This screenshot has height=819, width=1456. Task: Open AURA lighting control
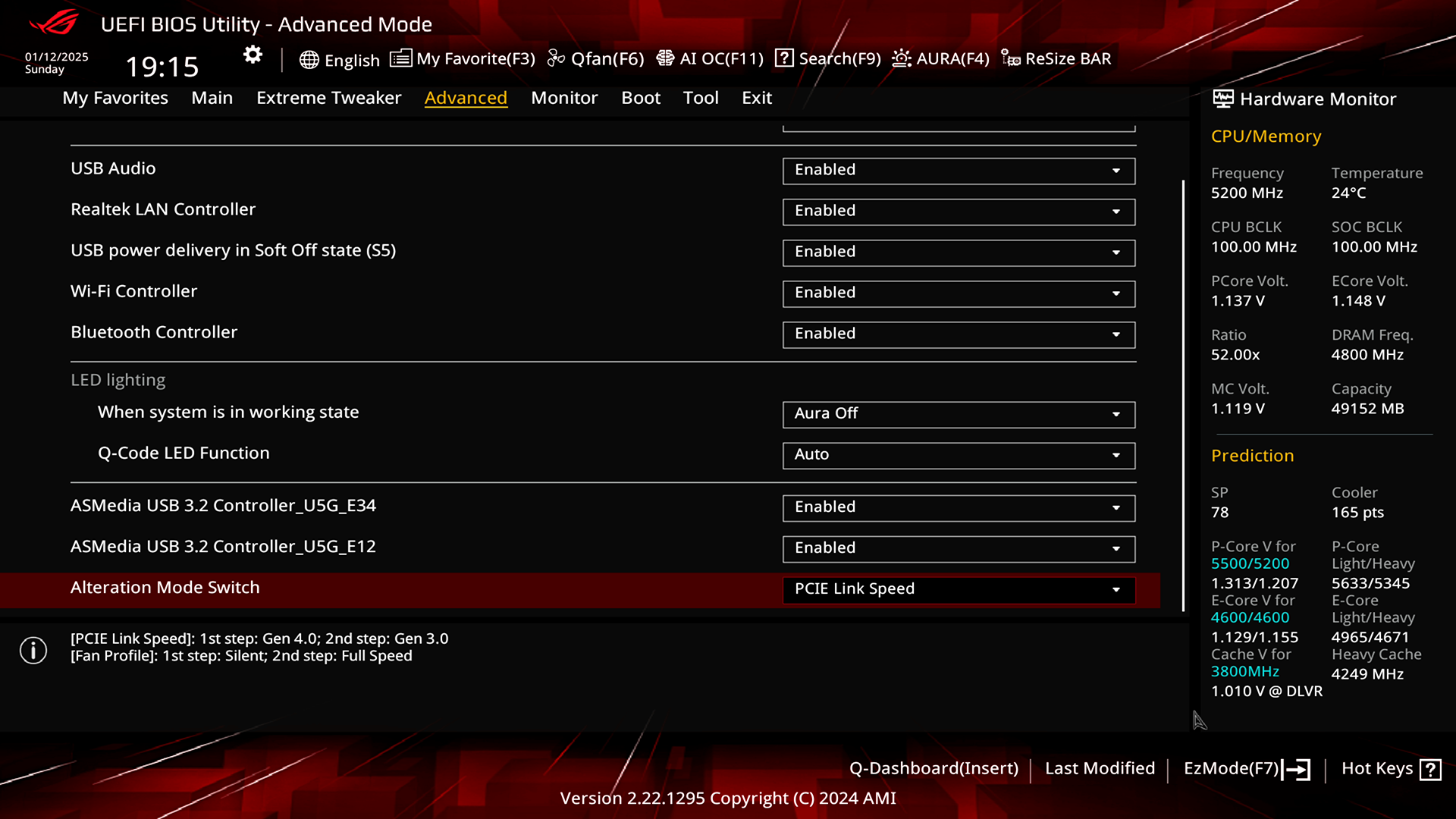coord(940,58)
